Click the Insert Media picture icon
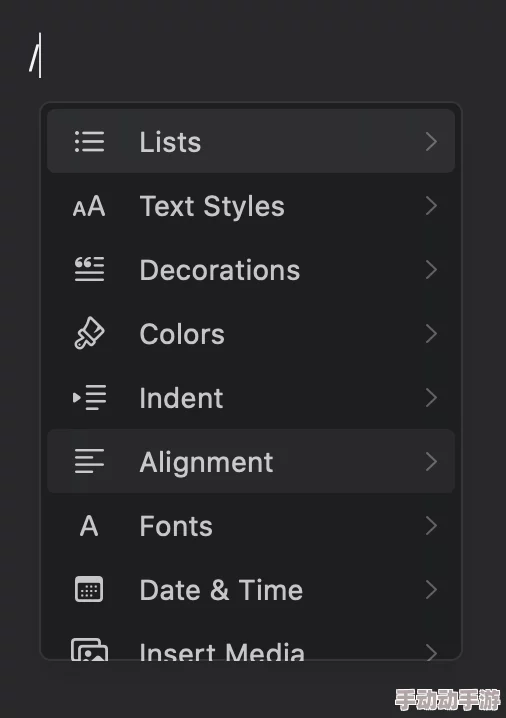 tap(89, 649)
